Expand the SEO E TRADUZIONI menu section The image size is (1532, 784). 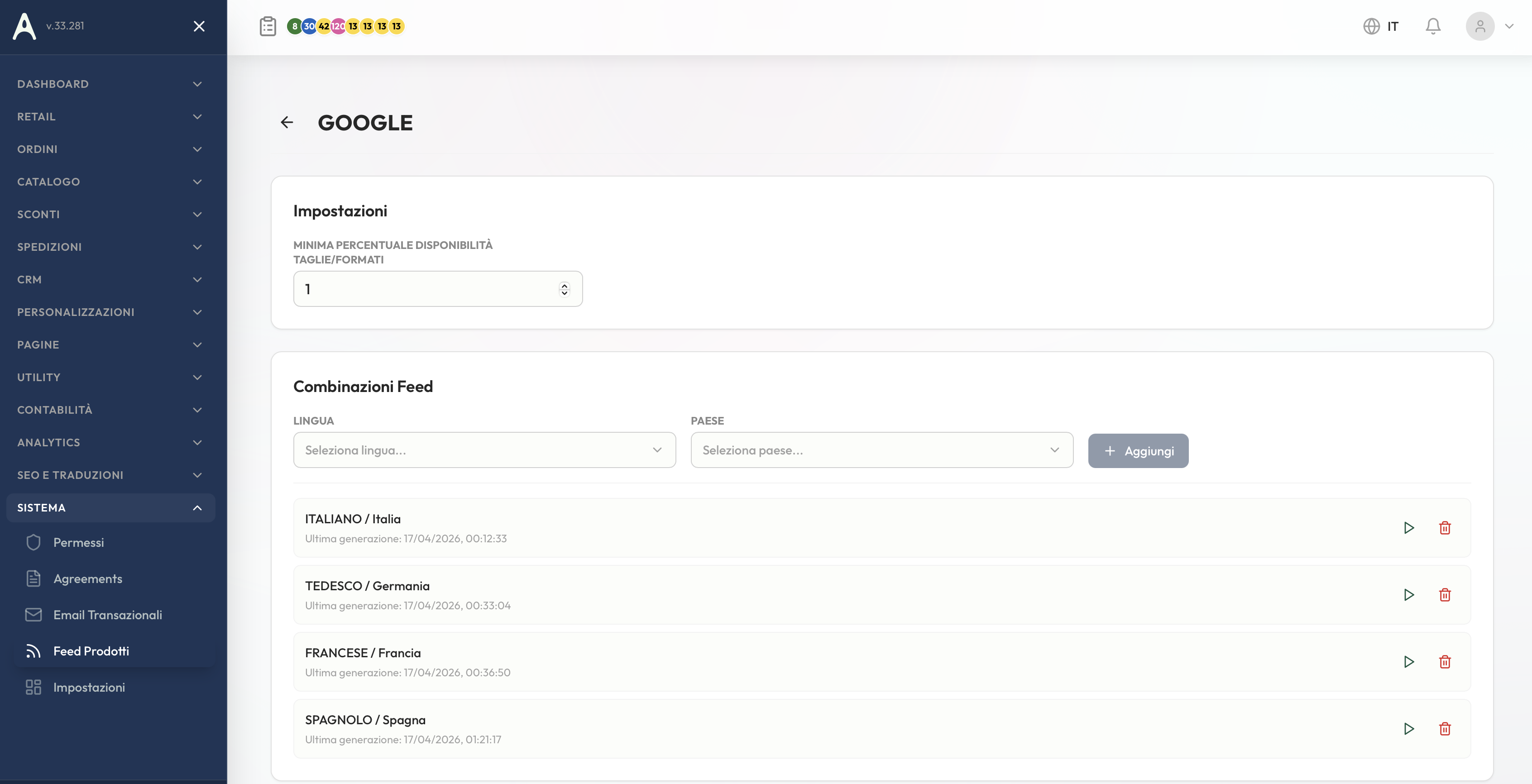(x=110, y=475)
